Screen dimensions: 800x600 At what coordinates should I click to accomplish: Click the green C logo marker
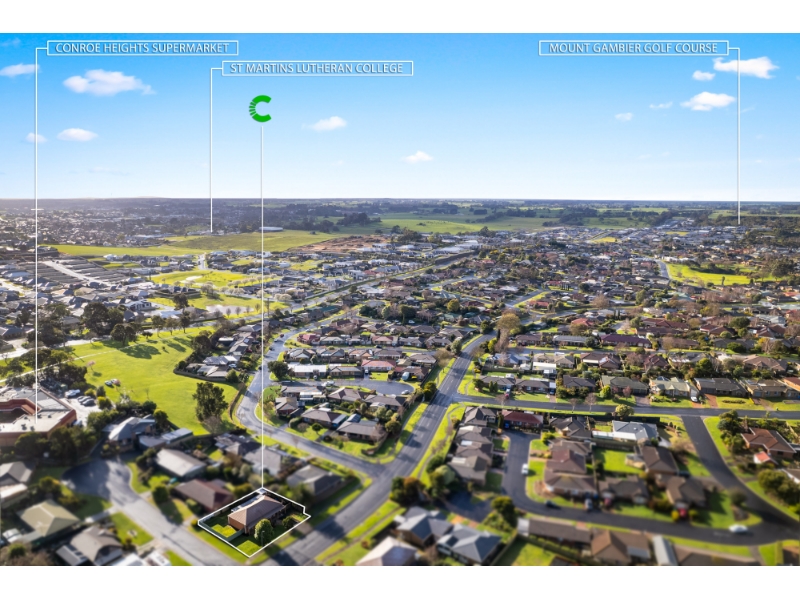260,108
